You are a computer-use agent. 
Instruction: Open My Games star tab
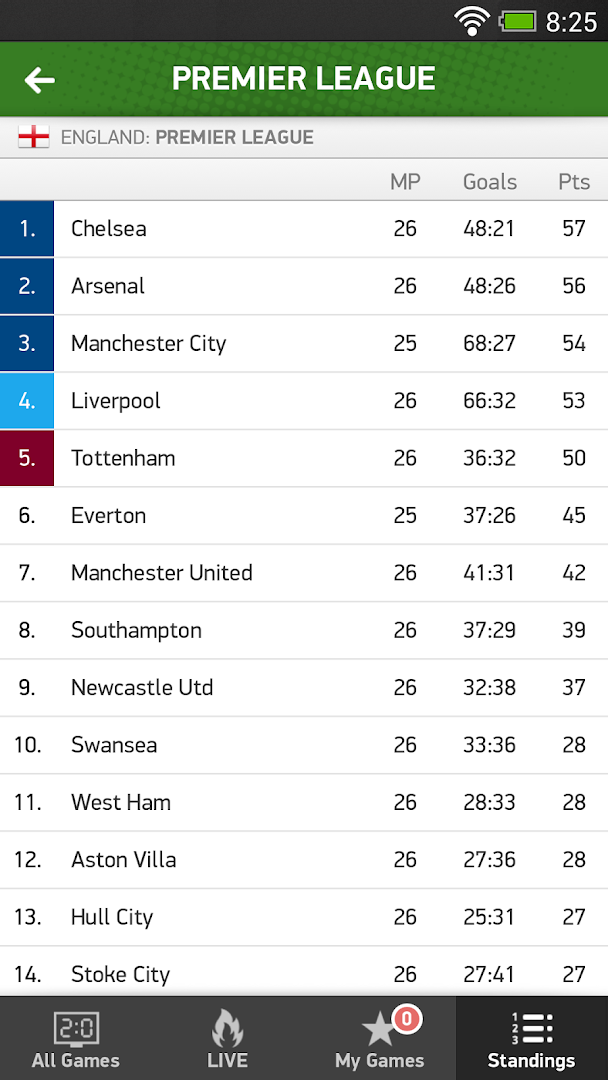point(380,1039)
